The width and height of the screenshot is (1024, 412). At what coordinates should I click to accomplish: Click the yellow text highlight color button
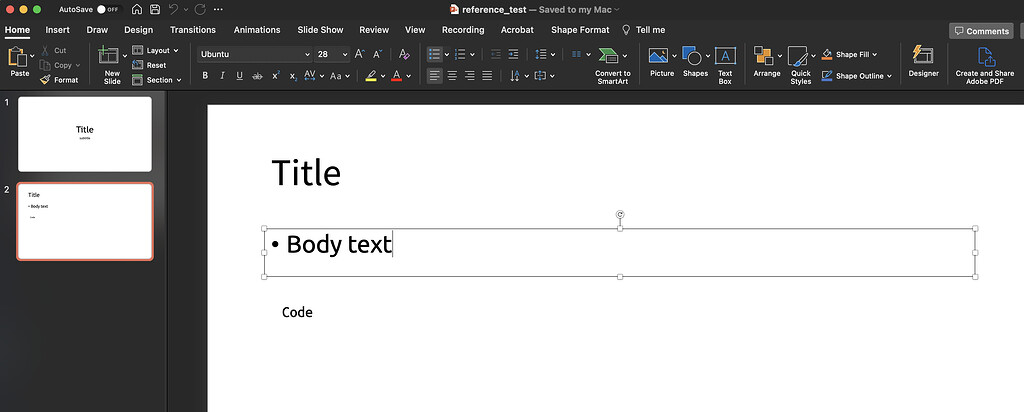371,76
